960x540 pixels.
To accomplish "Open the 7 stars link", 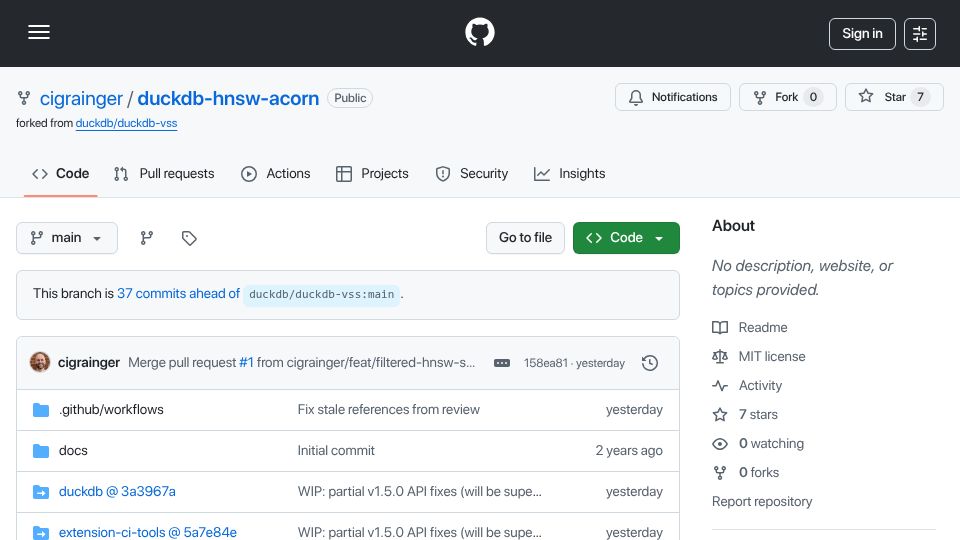I will pos(758,414).
